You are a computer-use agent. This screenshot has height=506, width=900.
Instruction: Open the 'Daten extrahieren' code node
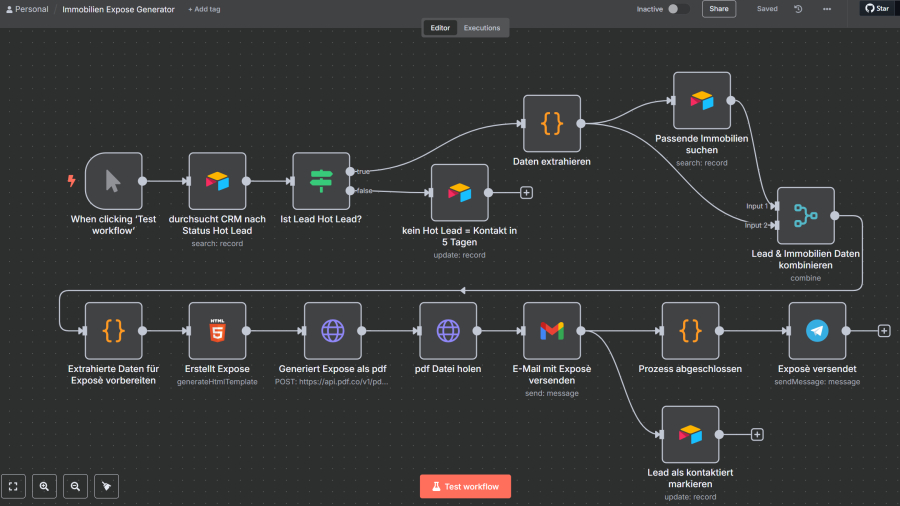pyautogui.click(x=552, y=124)
